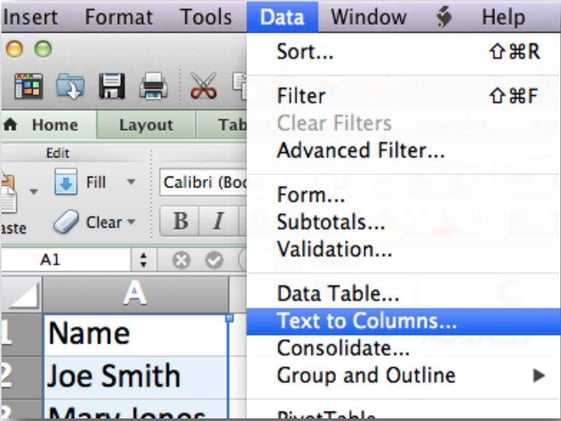
Task: Select column A header
Action: pyautogui.click(x=135, y=293)
